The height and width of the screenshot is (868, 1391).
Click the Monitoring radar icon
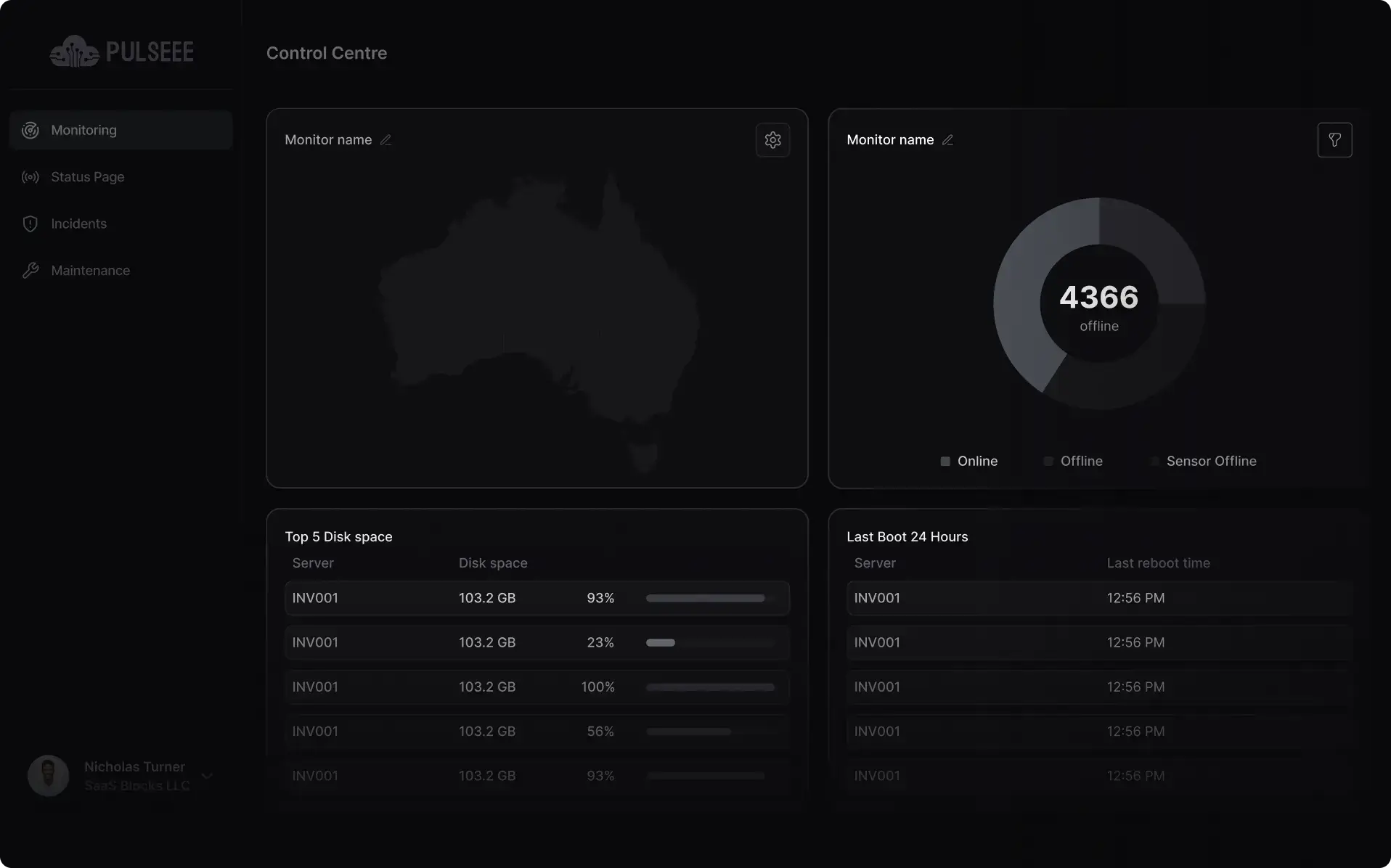(30, 131)
